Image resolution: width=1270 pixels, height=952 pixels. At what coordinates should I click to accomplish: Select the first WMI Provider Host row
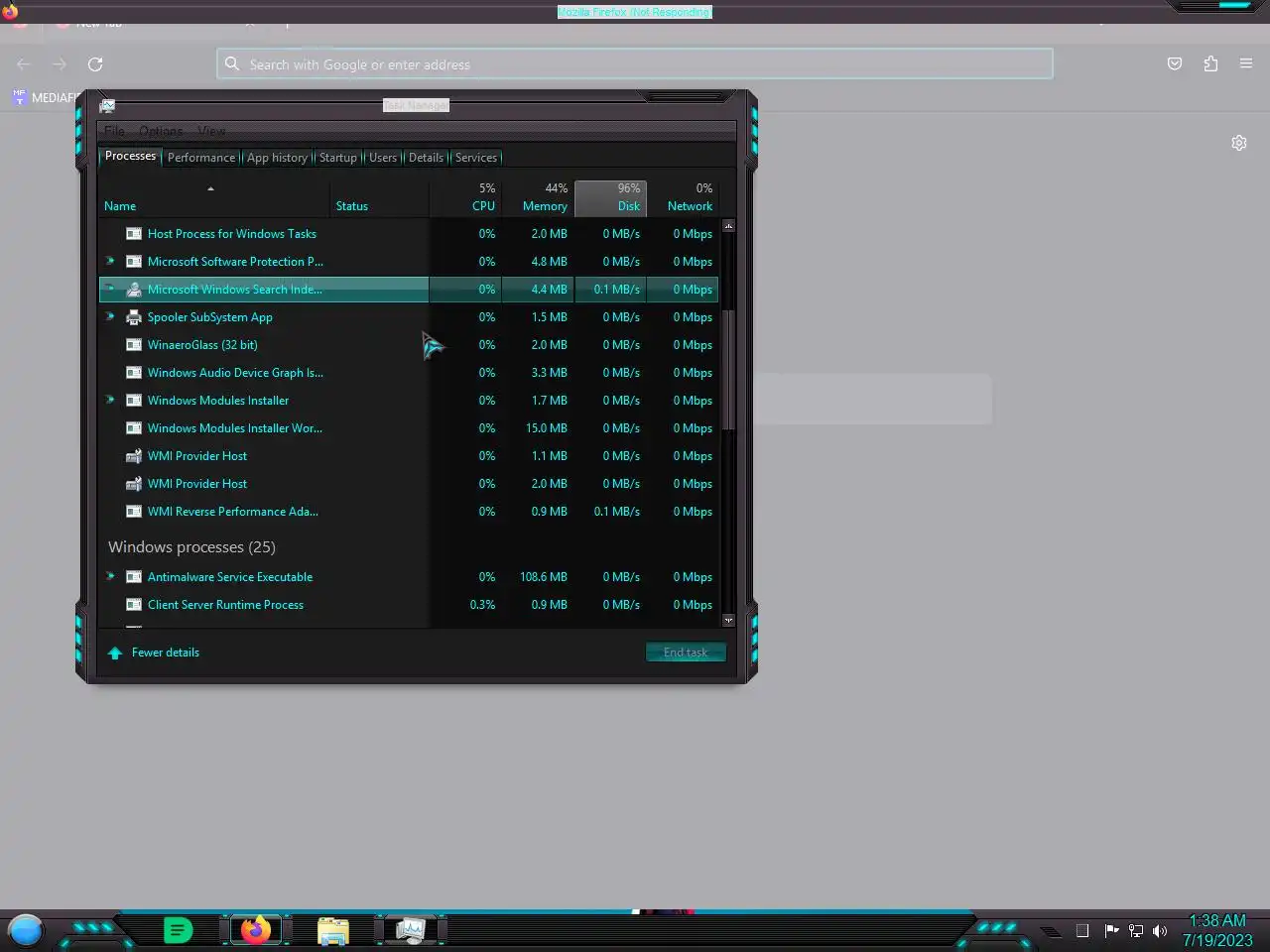(408, 456)
